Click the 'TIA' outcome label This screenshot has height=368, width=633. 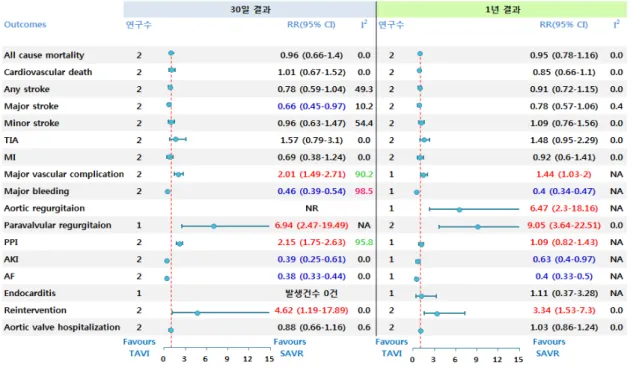[x=11, y=140]
